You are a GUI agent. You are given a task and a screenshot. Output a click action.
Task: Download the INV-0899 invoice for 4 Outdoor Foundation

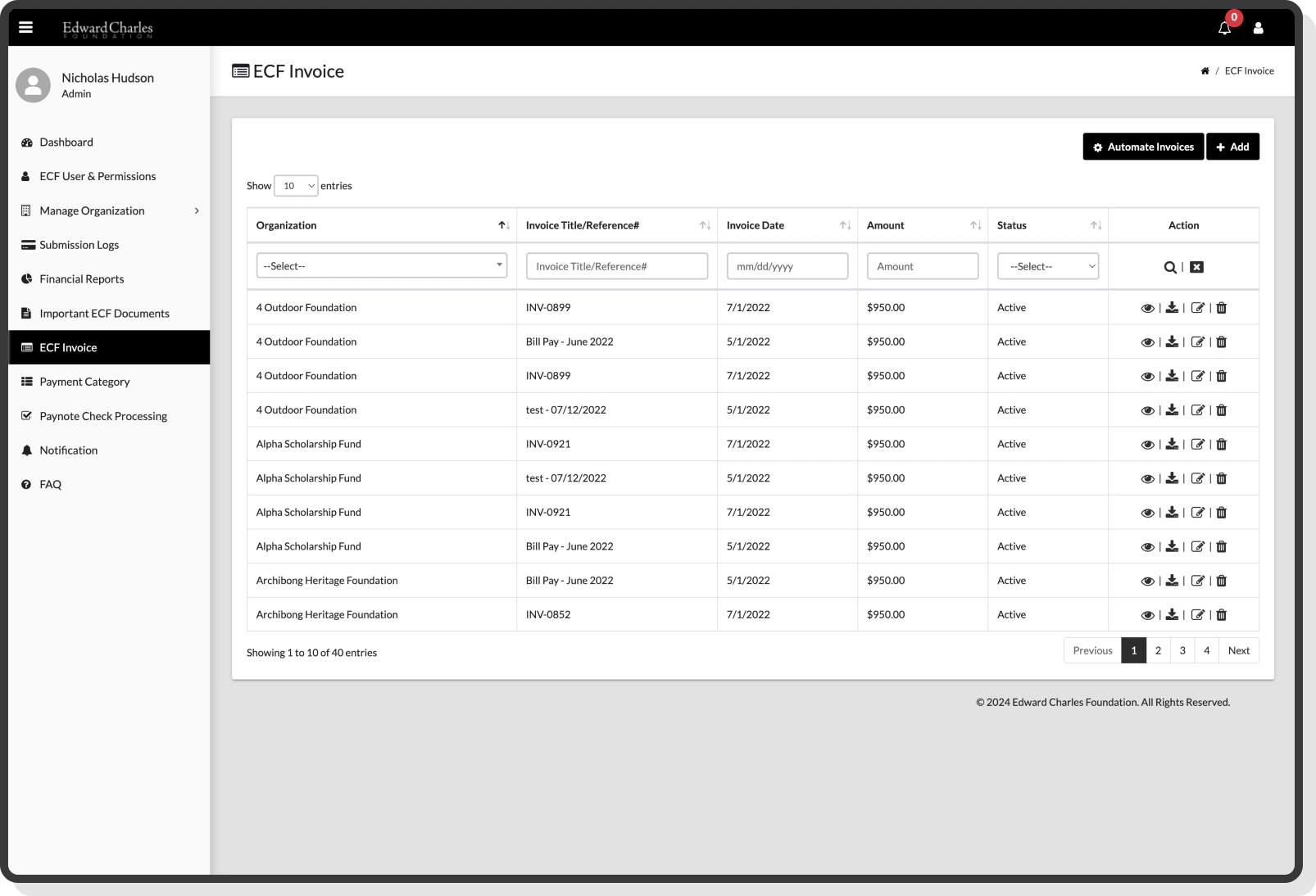(1173, 307)
